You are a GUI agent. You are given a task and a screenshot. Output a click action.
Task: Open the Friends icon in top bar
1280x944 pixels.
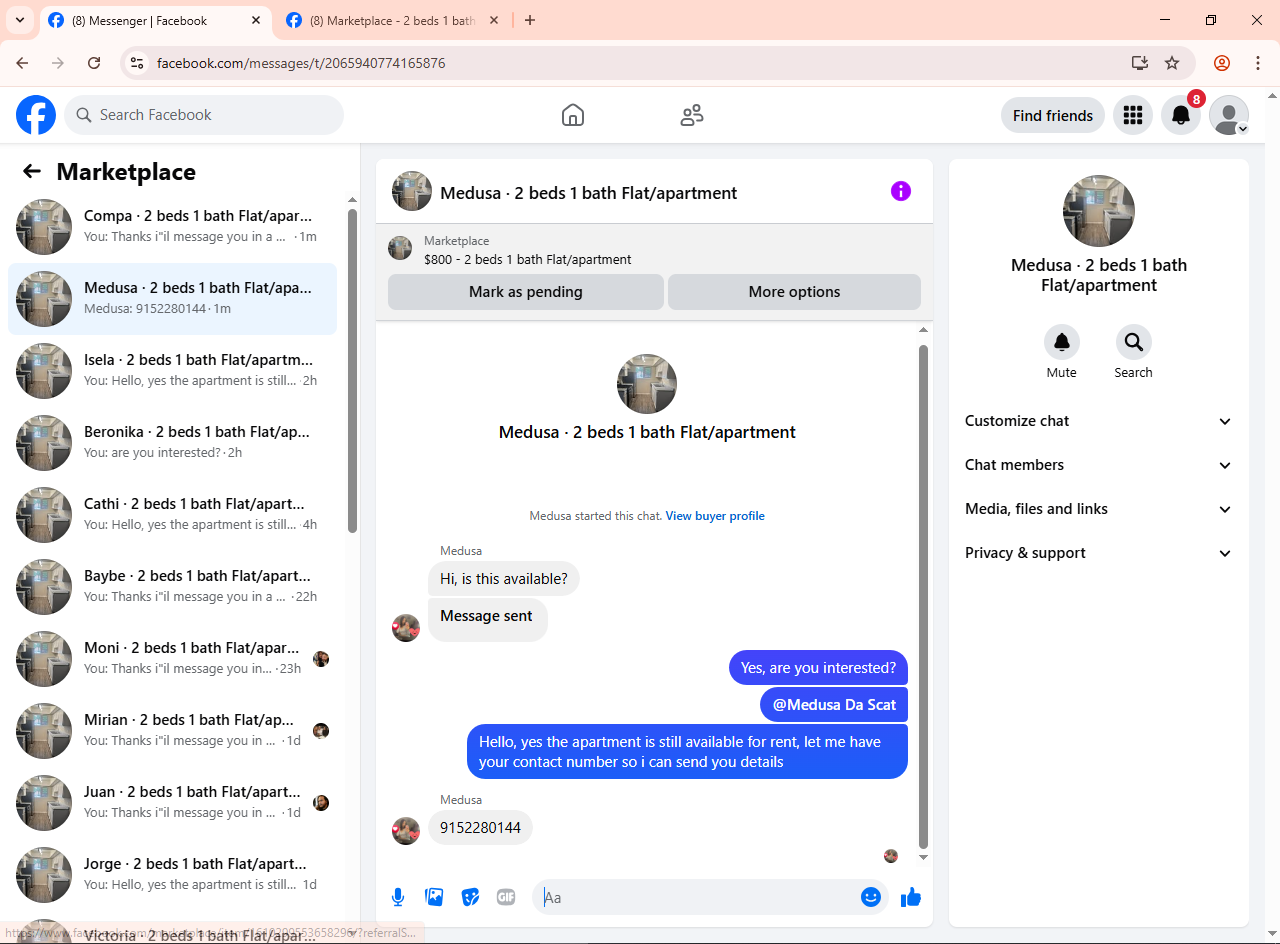point(692,115)
